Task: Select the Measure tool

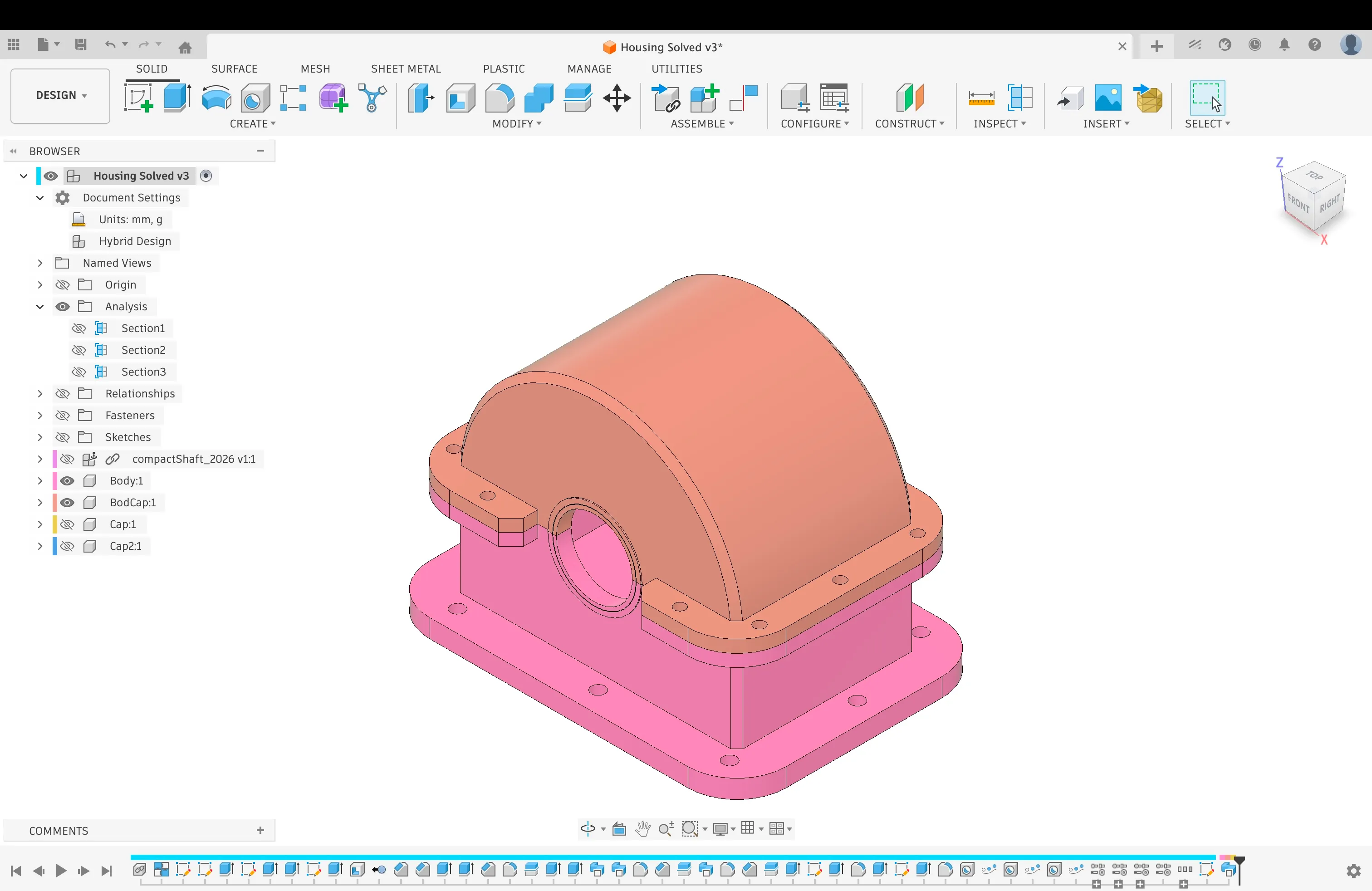Action: pos(981,98)
